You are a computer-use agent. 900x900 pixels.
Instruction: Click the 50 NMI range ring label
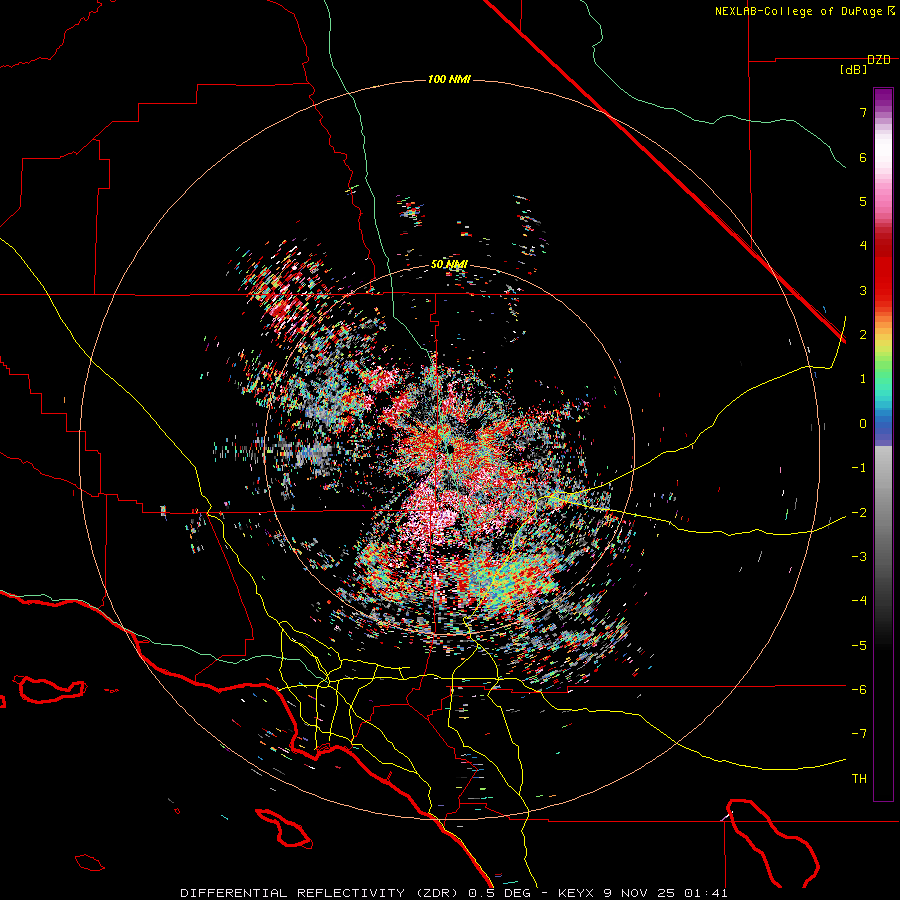click(x=449, y=265)
